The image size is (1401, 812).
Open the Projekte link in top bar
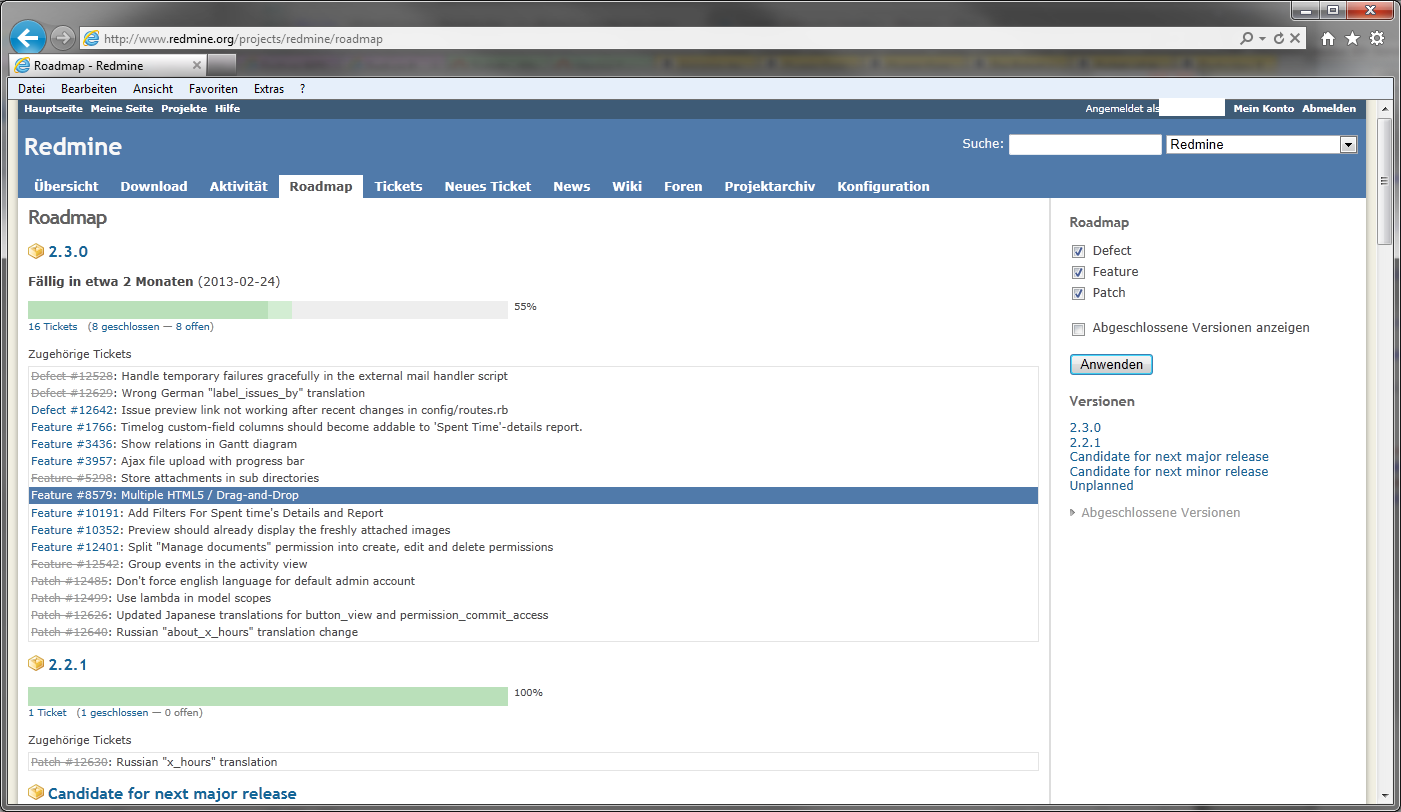(x=184, y=108)
